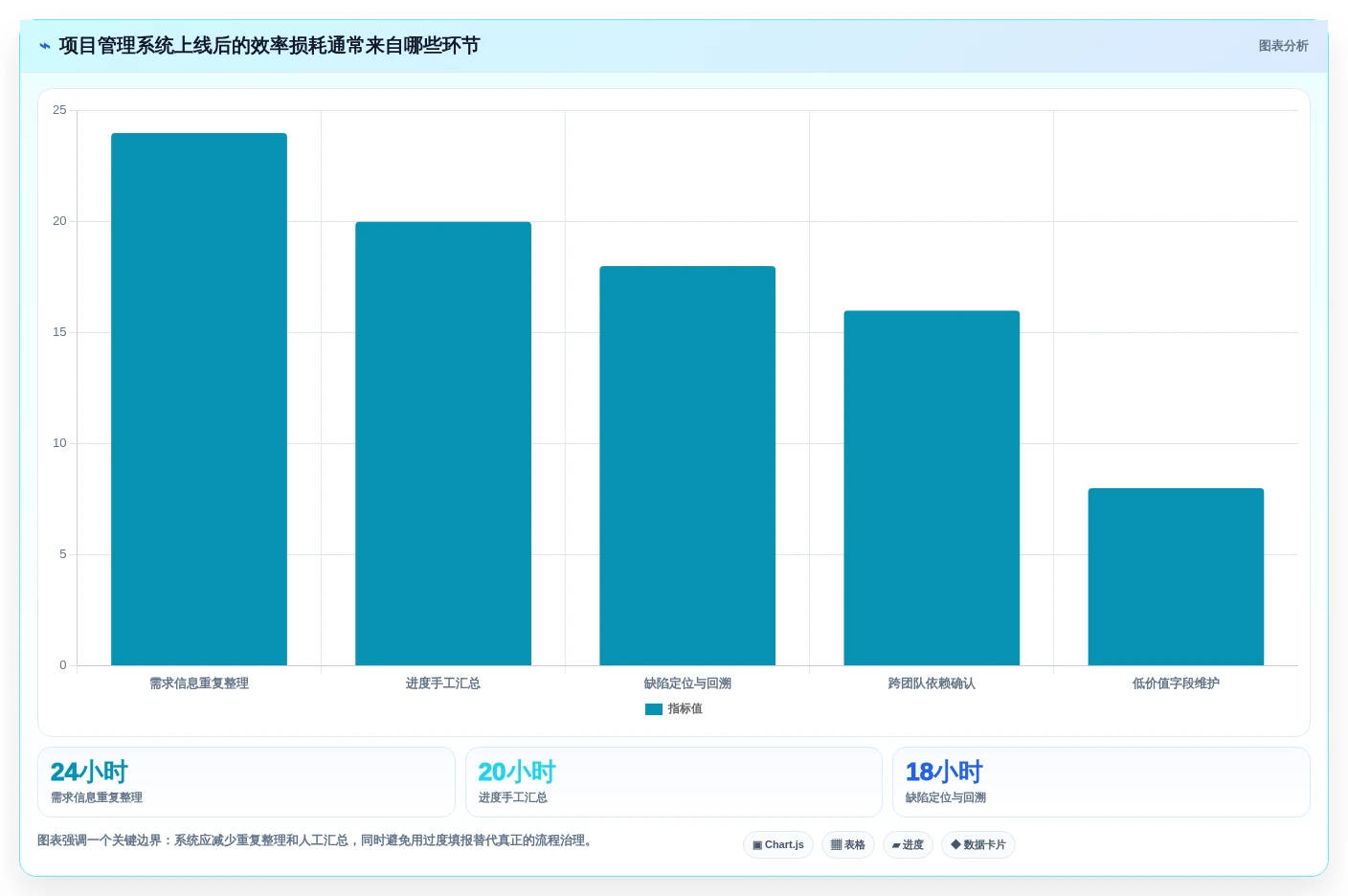Click the bar icon in 进度 chip

[896, 845]
